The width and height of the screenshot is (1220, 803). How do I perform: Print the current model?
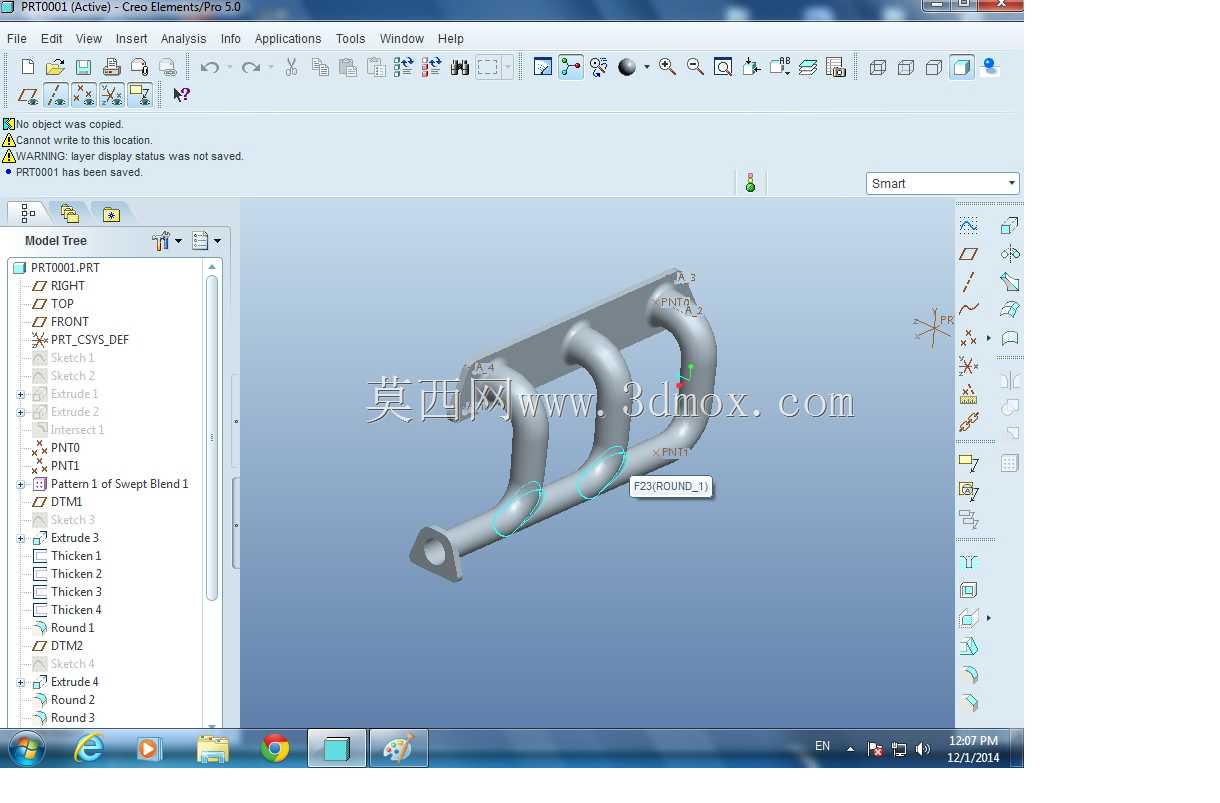[x=112, y=67]
